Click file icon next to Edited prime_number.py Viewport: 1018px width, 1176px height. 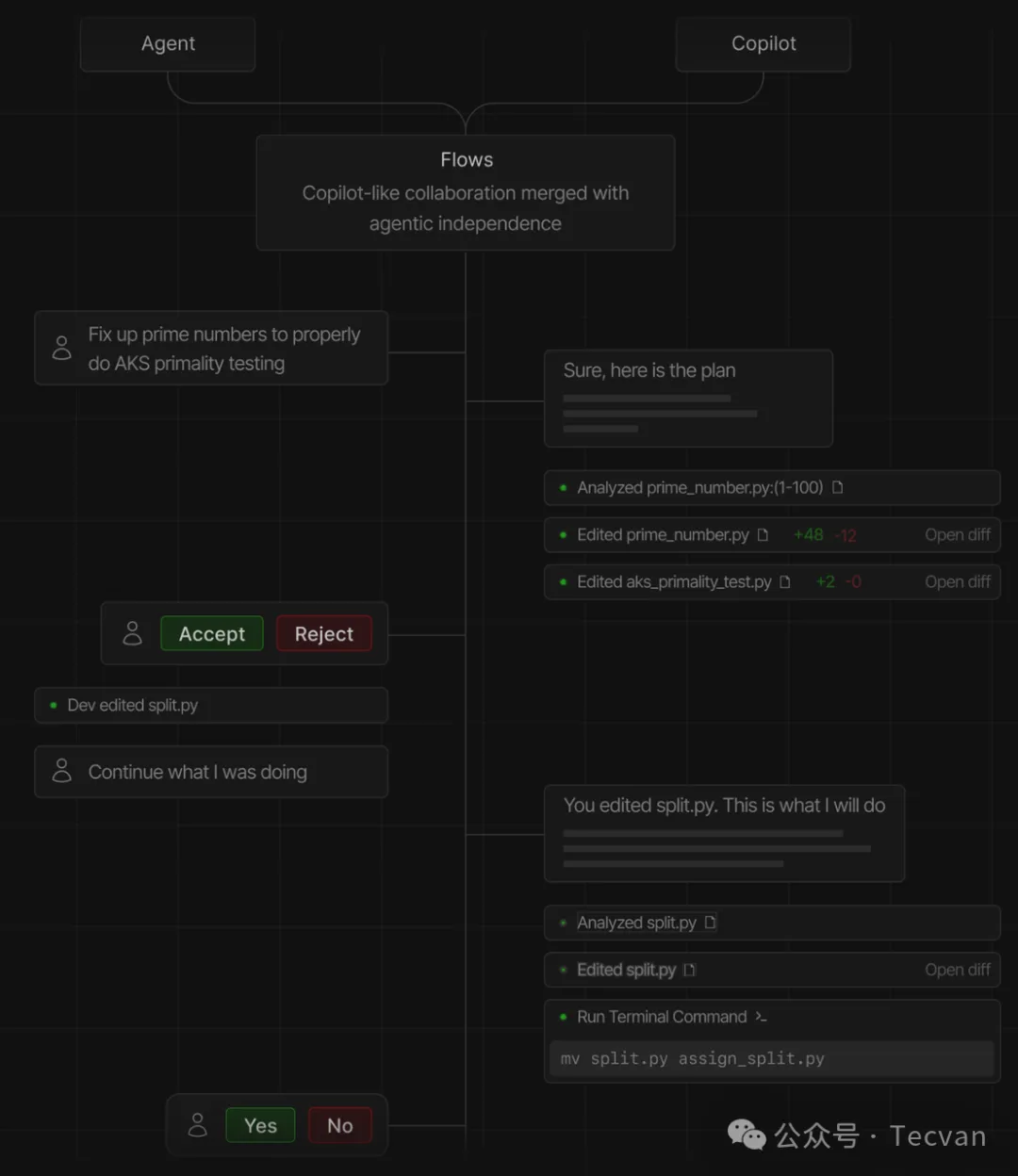tap(763, 534)
